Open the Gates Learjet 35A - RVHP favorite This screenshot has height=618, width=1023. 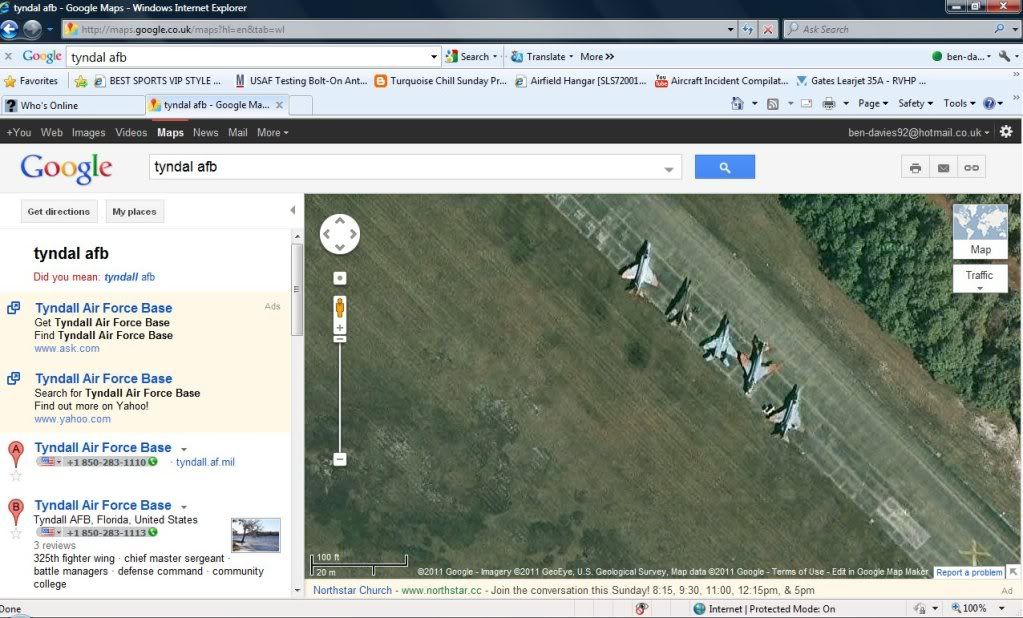coord(861,81)
